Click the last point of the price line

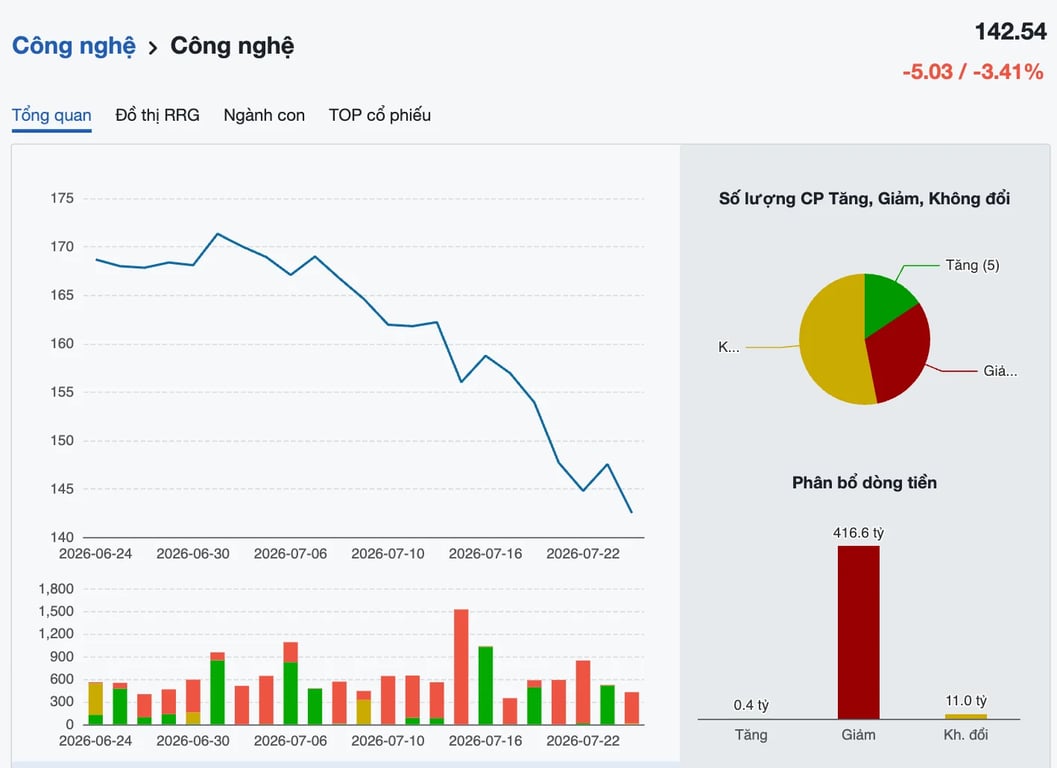point(631,512)
